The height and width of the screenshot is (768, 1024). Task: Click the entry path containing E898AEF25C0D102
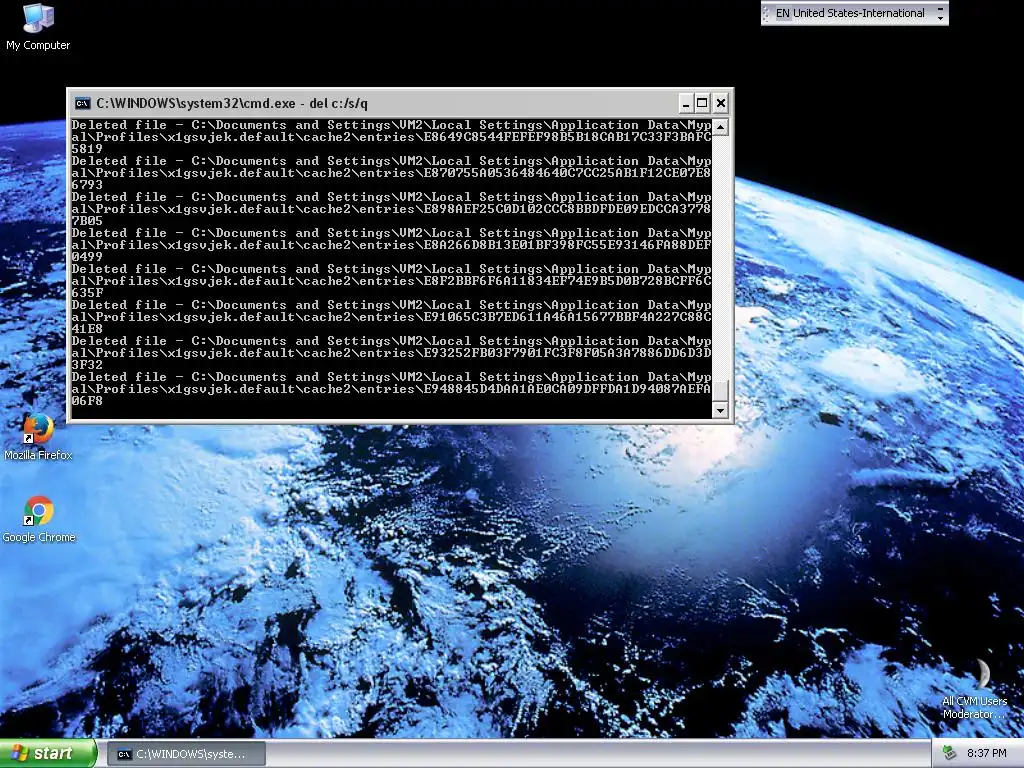click(x=391, y=209)
